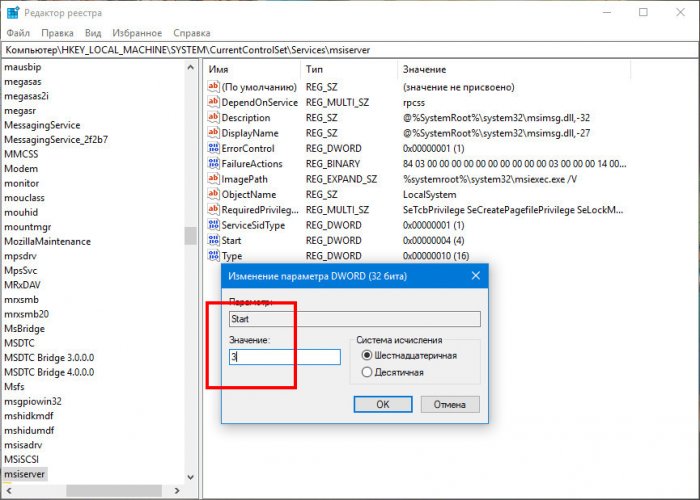Select the mouhid key

point(21,212)
